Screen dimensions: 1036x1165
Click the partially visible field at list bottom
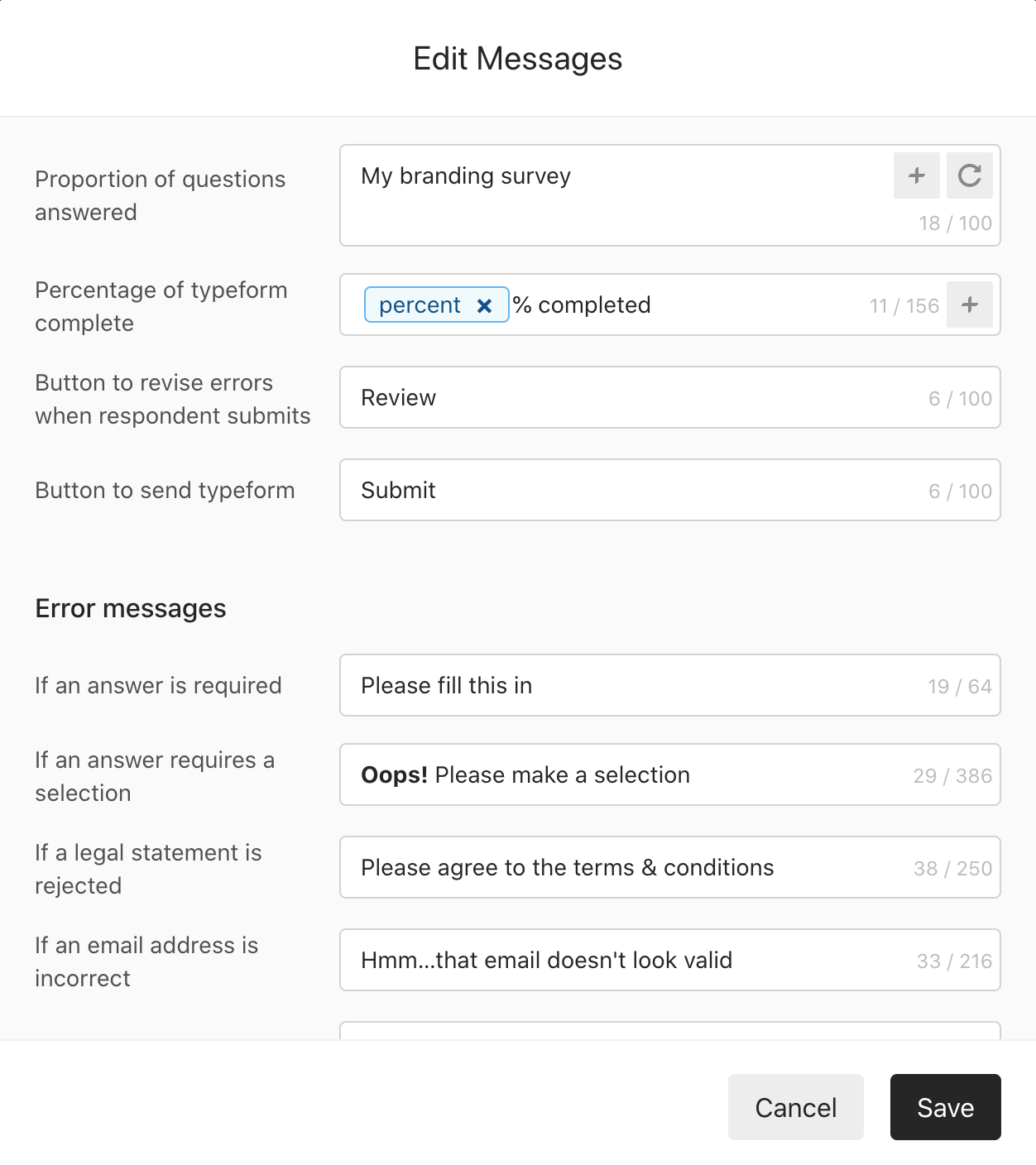pos(669,1031)
